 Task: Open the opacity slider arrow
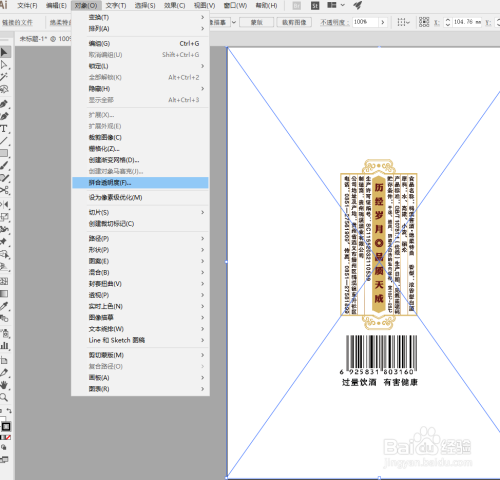(383, 22)
